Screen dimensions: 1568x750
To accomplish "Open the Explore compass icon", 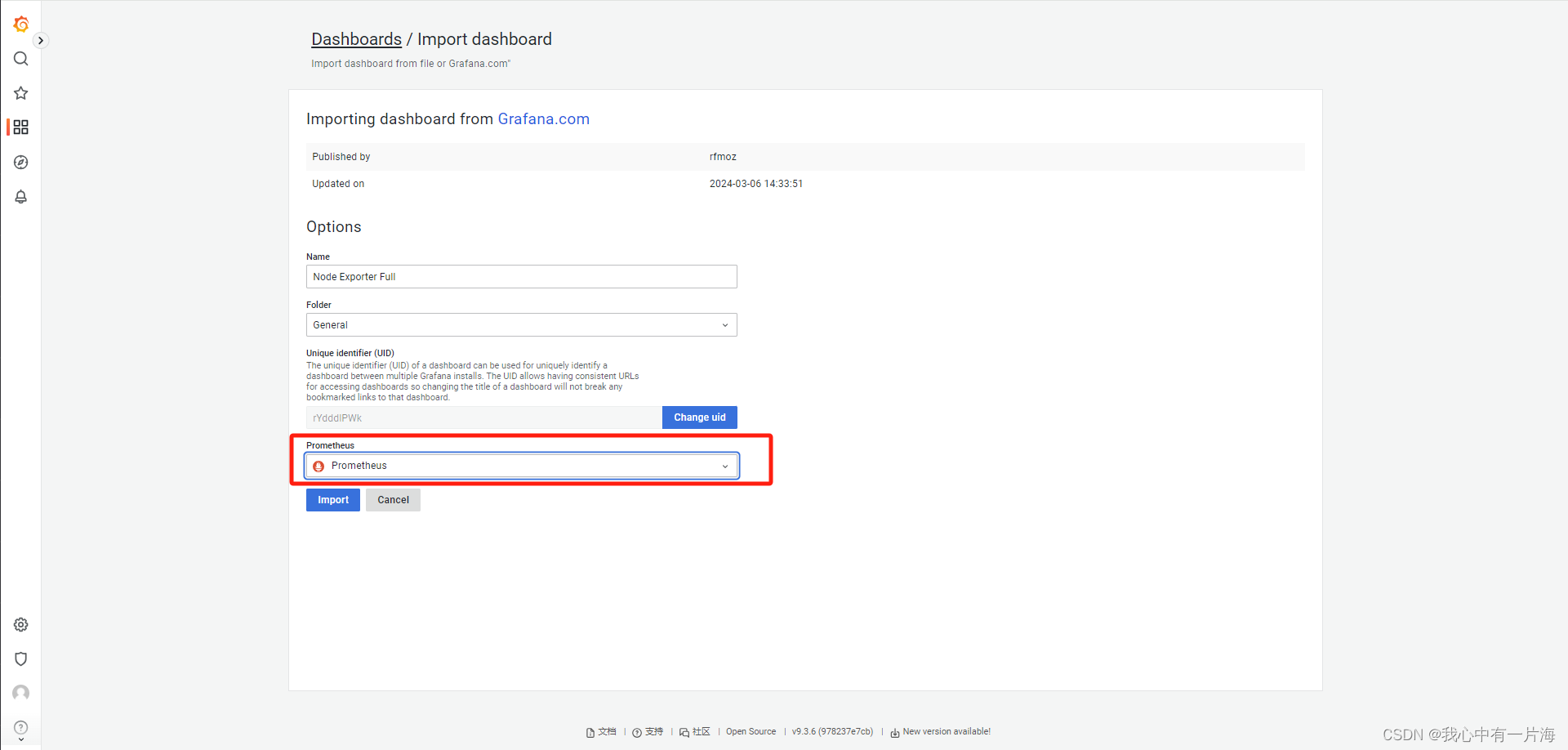I will [x=21, y=163].
